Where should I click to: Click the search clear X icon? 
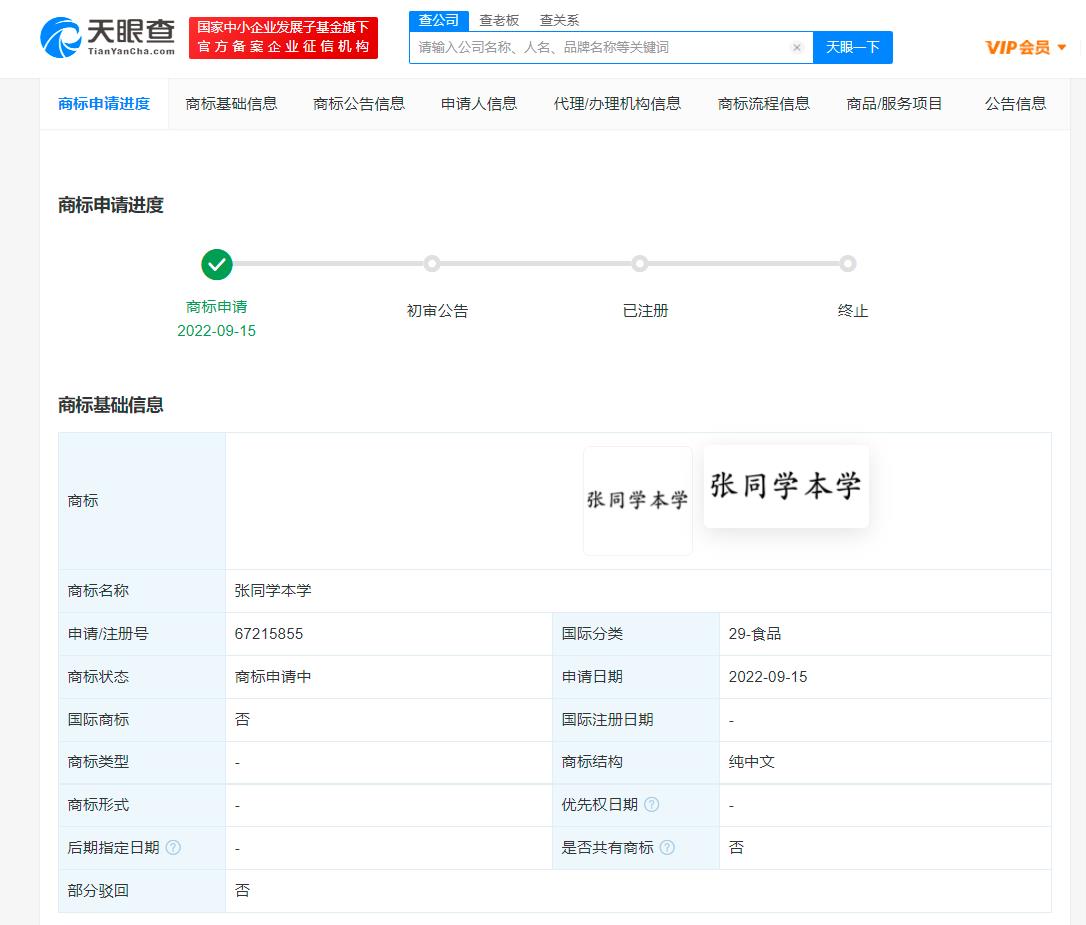(x=797, y=47)
